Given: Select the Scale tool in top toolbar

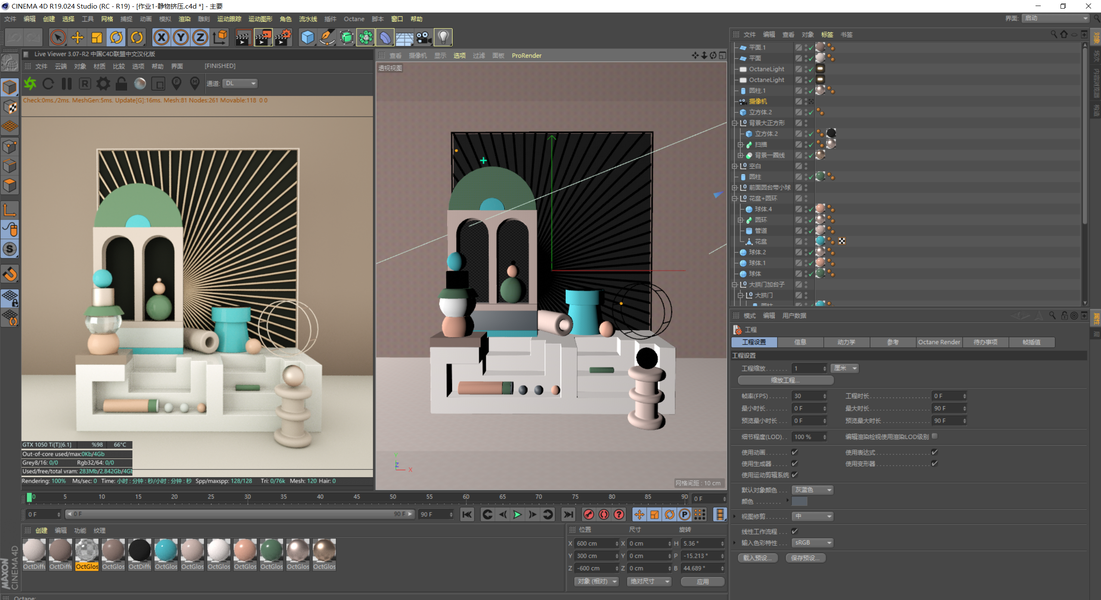Looking at the screenshot, I should pos(97,37).
